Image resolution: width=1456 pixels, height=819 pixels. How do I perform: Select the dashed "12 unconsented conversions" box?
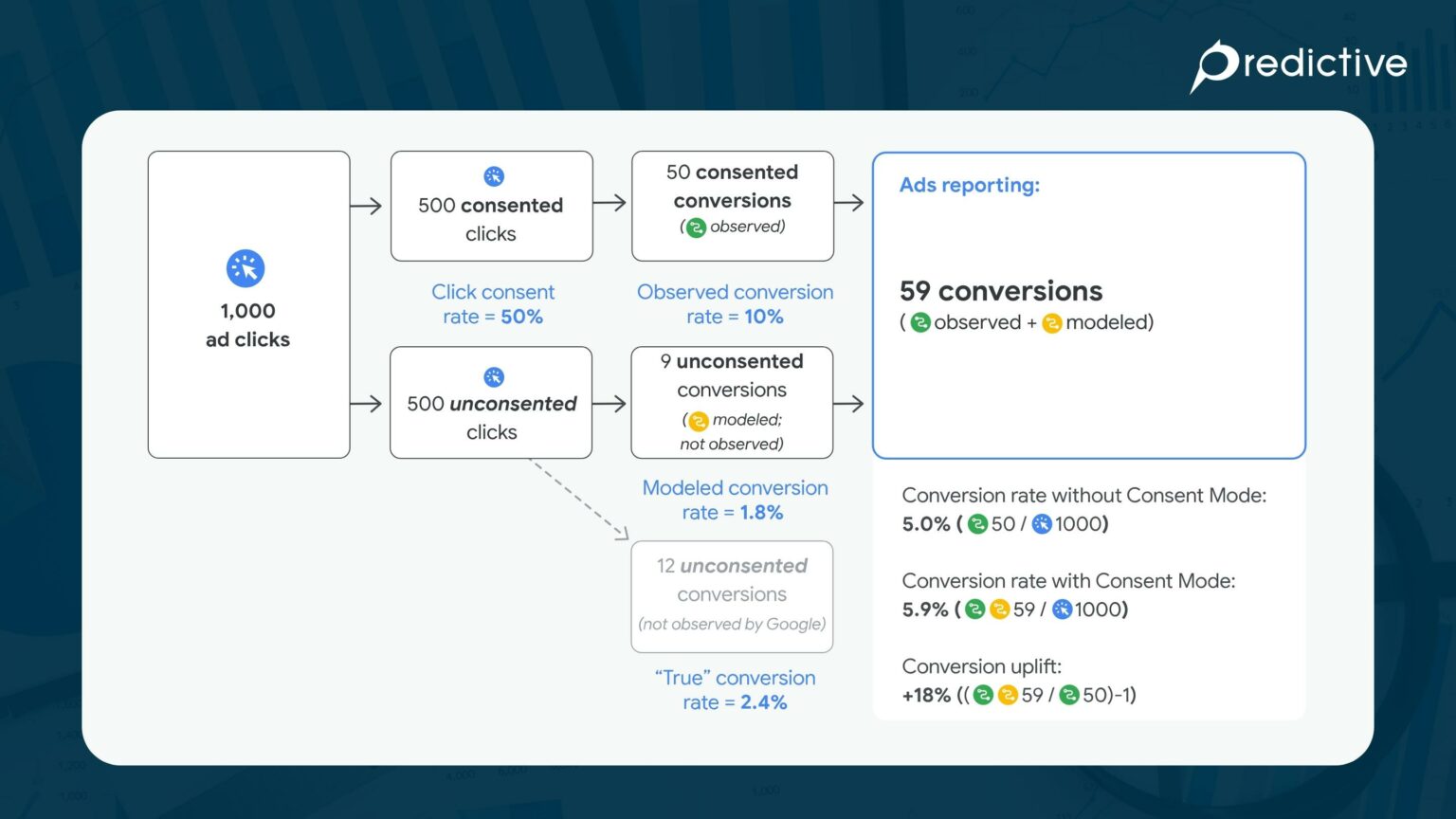point(732,596)
